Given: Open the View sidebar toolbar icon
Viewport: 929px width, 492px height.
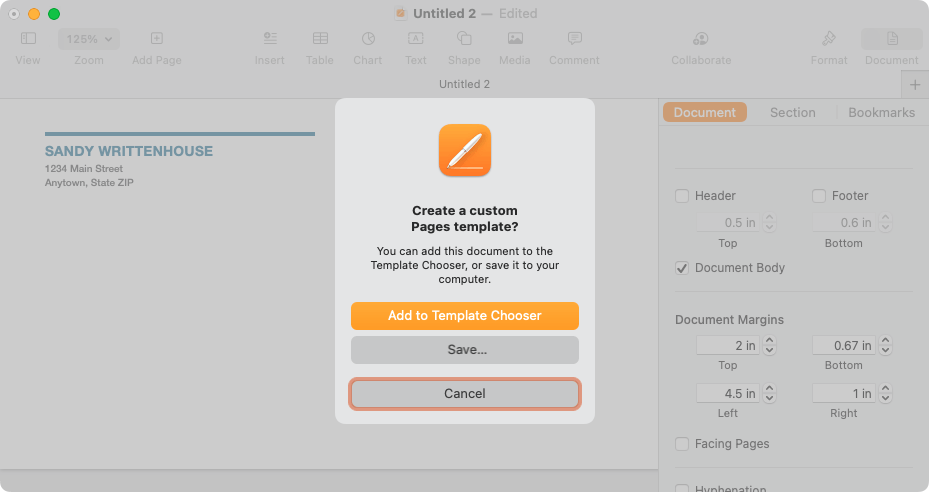Looking at the screenshot, I should pos(28,39).
